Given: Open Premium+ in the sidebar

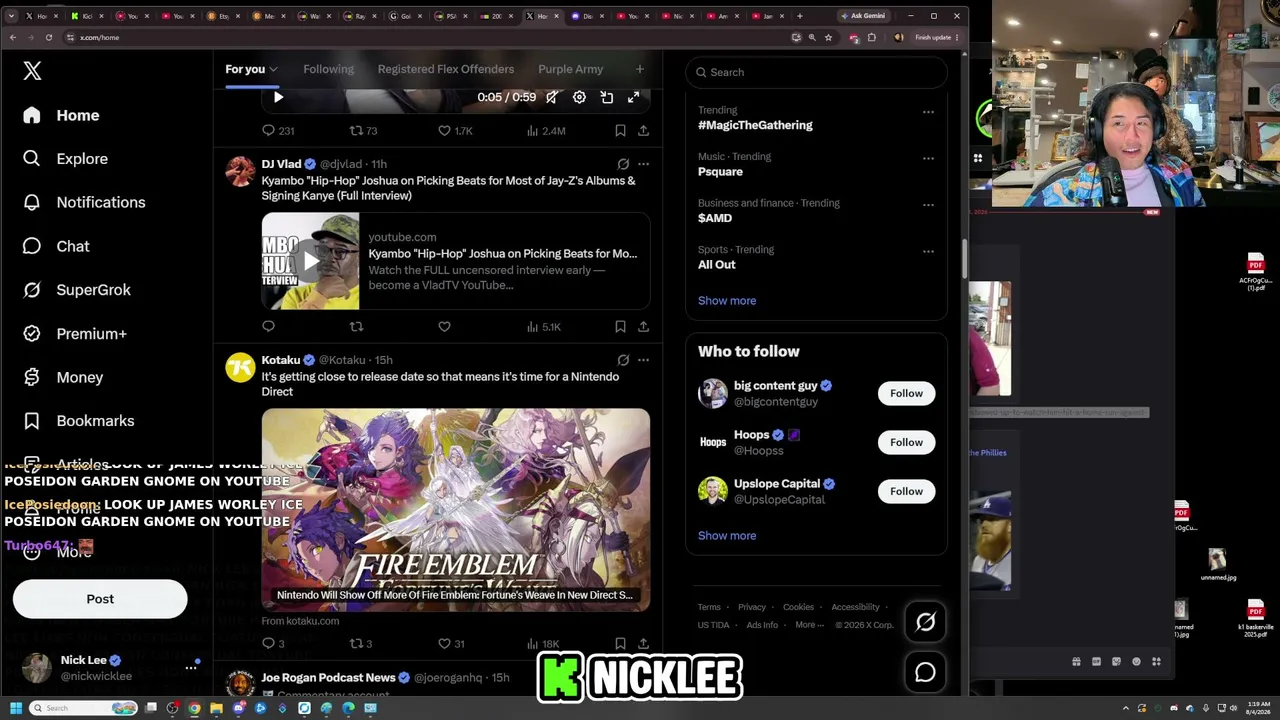Looking at the screenshot, I should 76,334.
